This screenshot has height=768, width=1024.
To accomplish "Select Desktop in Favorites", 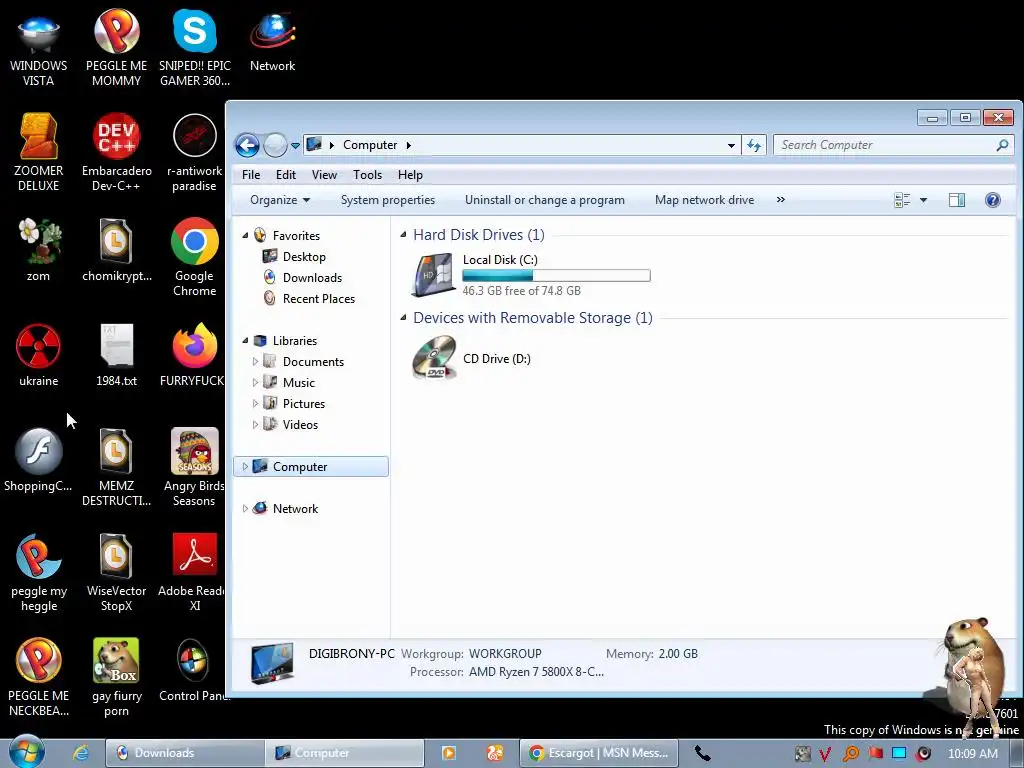I will tap(294, 257).
